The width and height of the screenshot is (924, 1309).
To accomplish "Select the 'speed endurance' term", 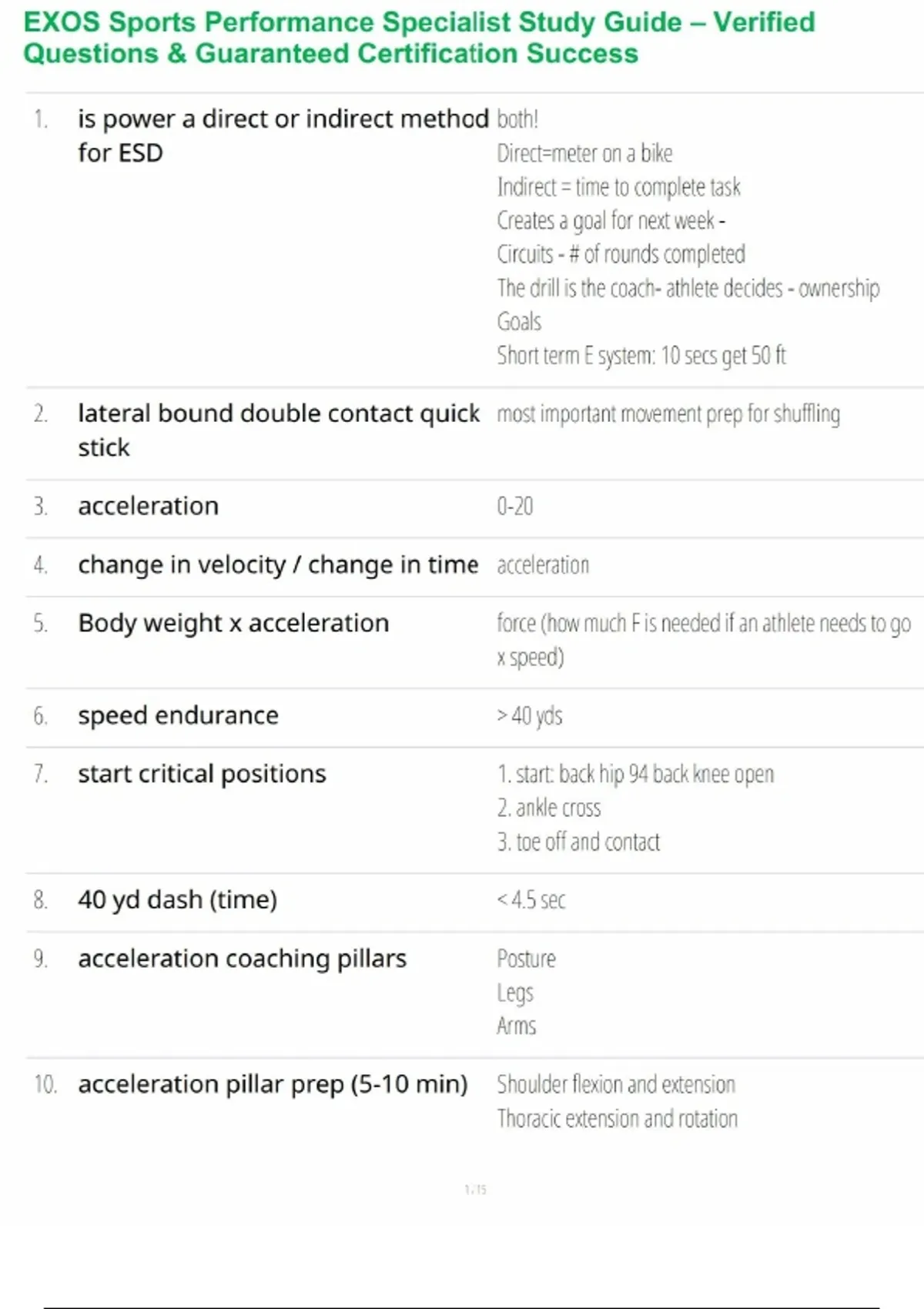I will pos(178,715).
